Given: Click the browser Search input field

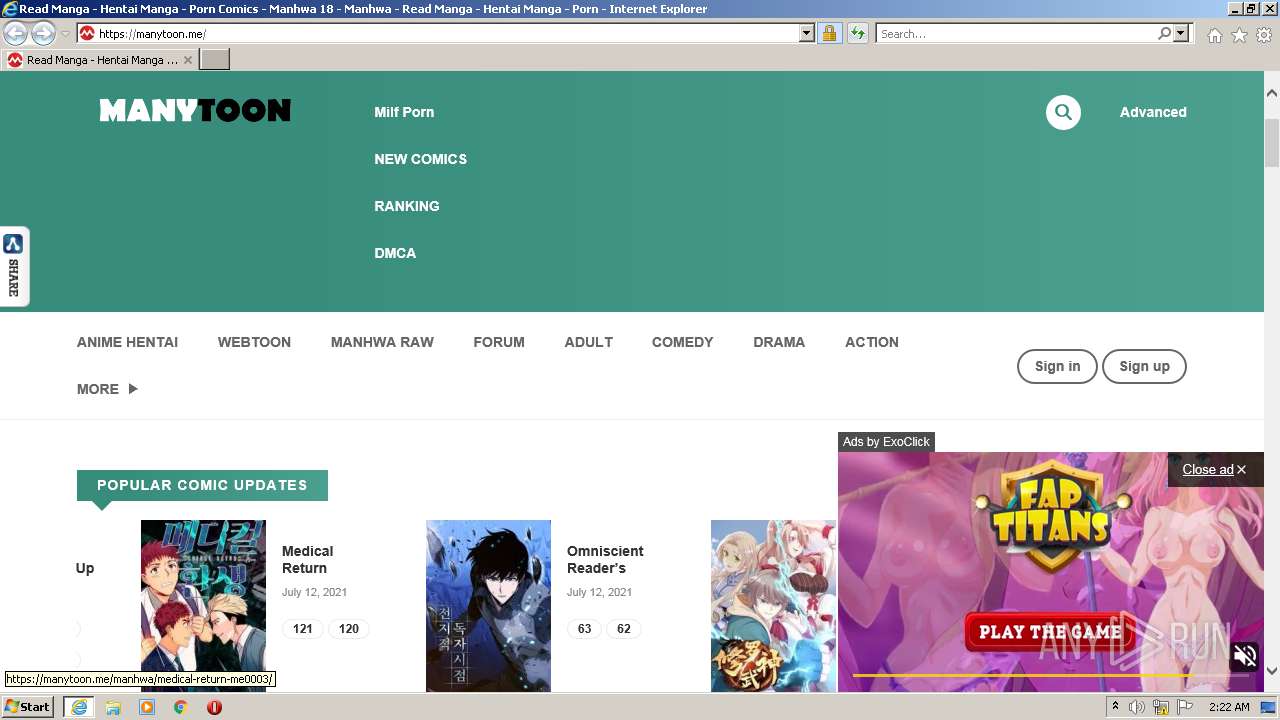Looking at the screenshot, I should pyautogui.click(x=1016, y=34).
